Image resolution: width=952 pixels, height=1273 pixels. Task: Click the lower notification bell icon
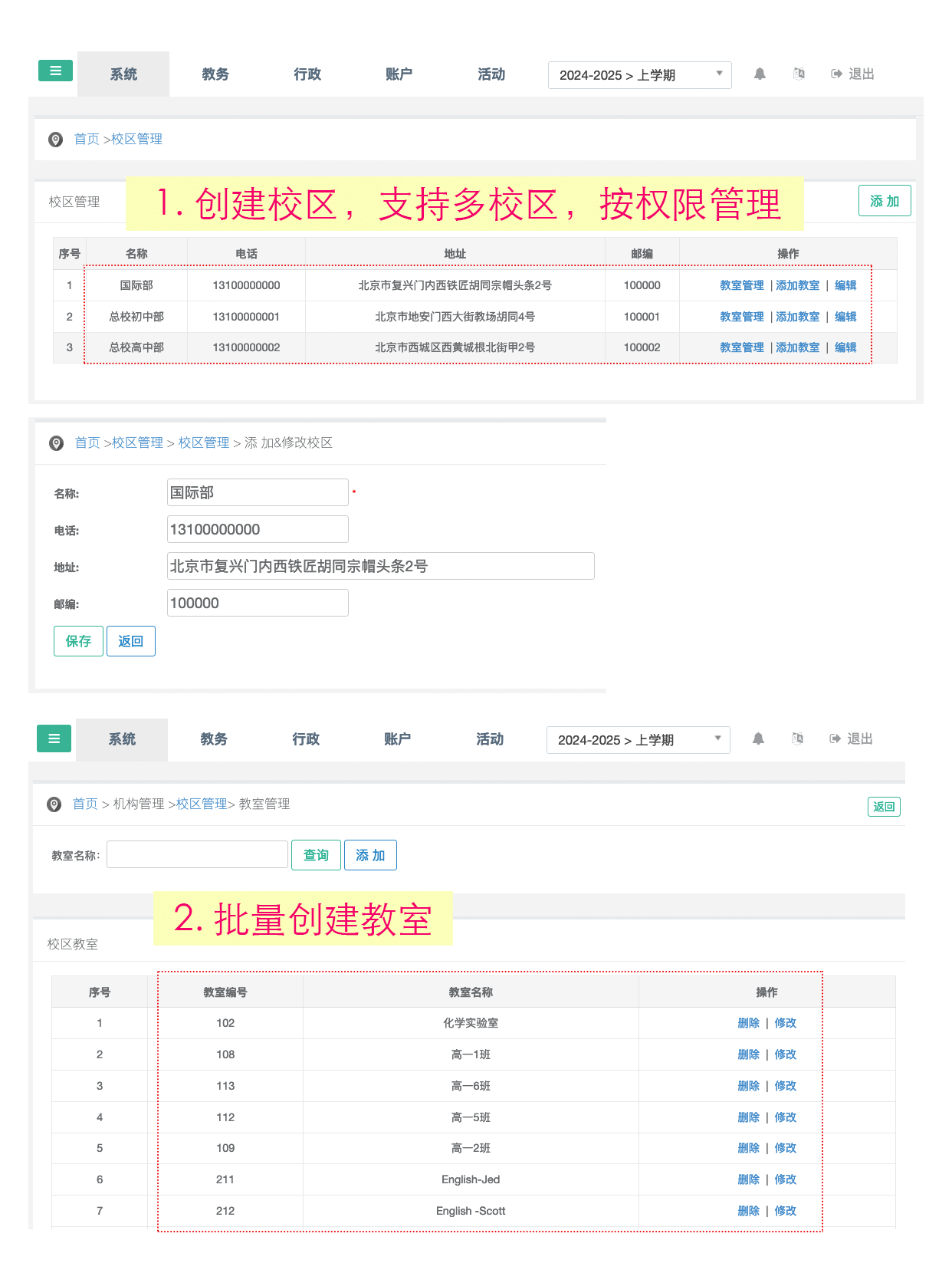758,739
